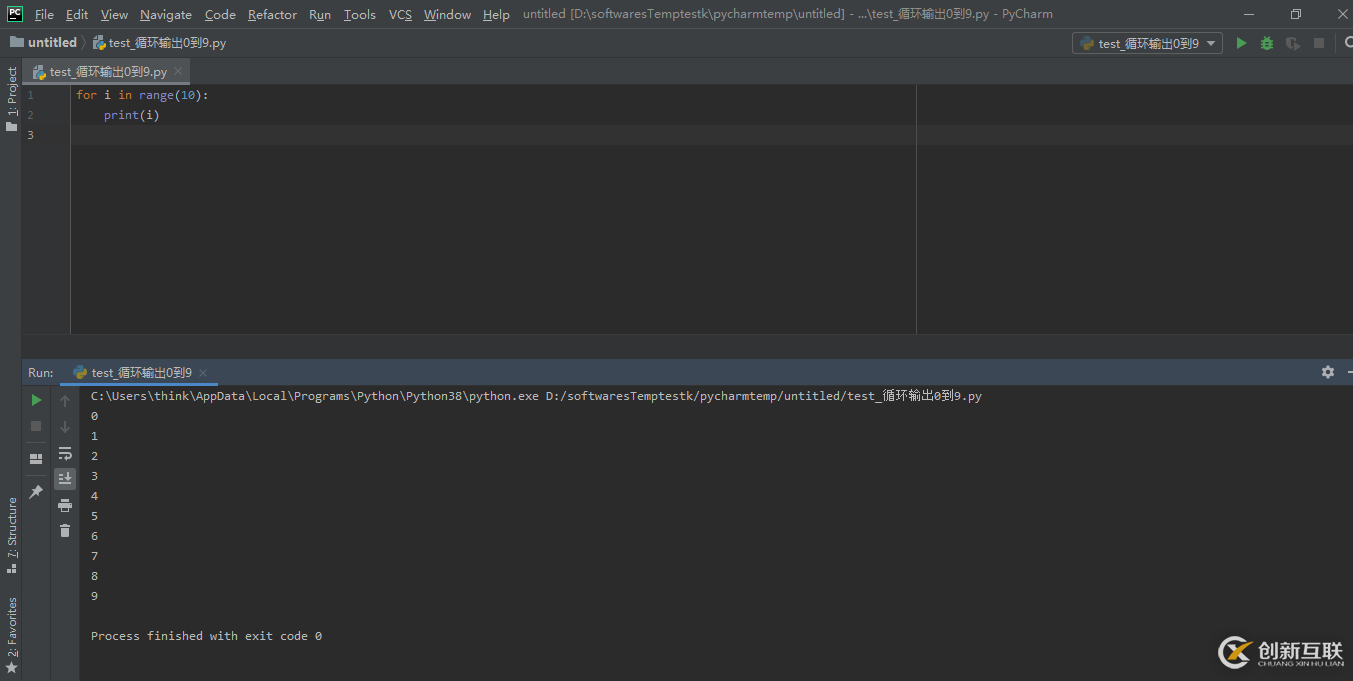
Task: Click the 'print(i)' code line
Action: 131,115
